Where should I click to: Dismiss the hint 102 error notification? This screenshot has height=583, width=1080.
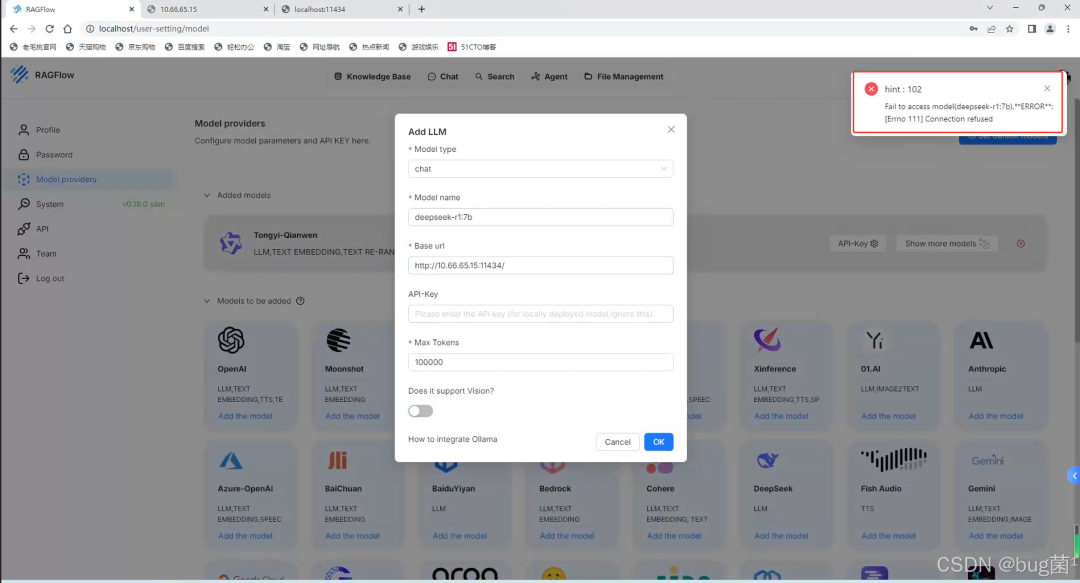pos(1047,88)
